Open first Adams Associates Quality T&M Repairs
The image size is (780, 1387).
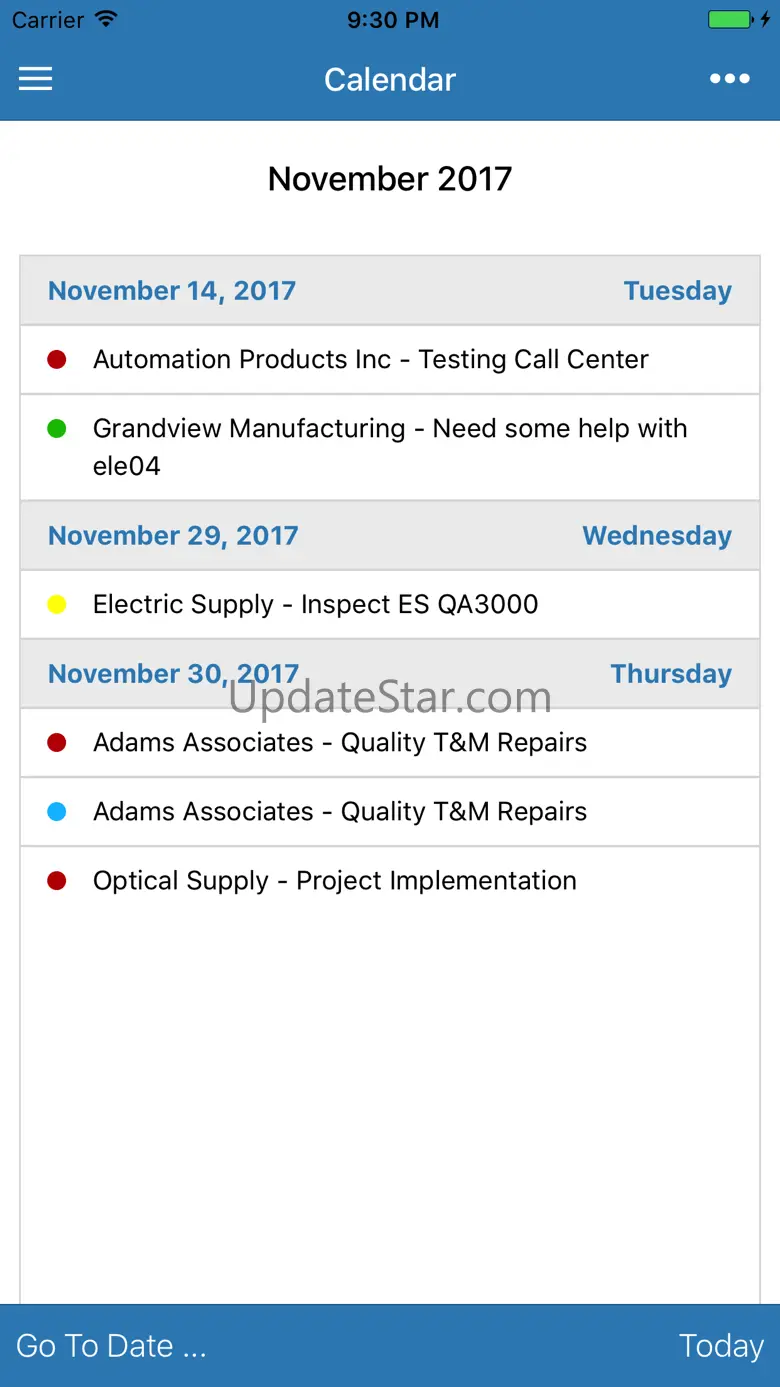tap(390, 742)
